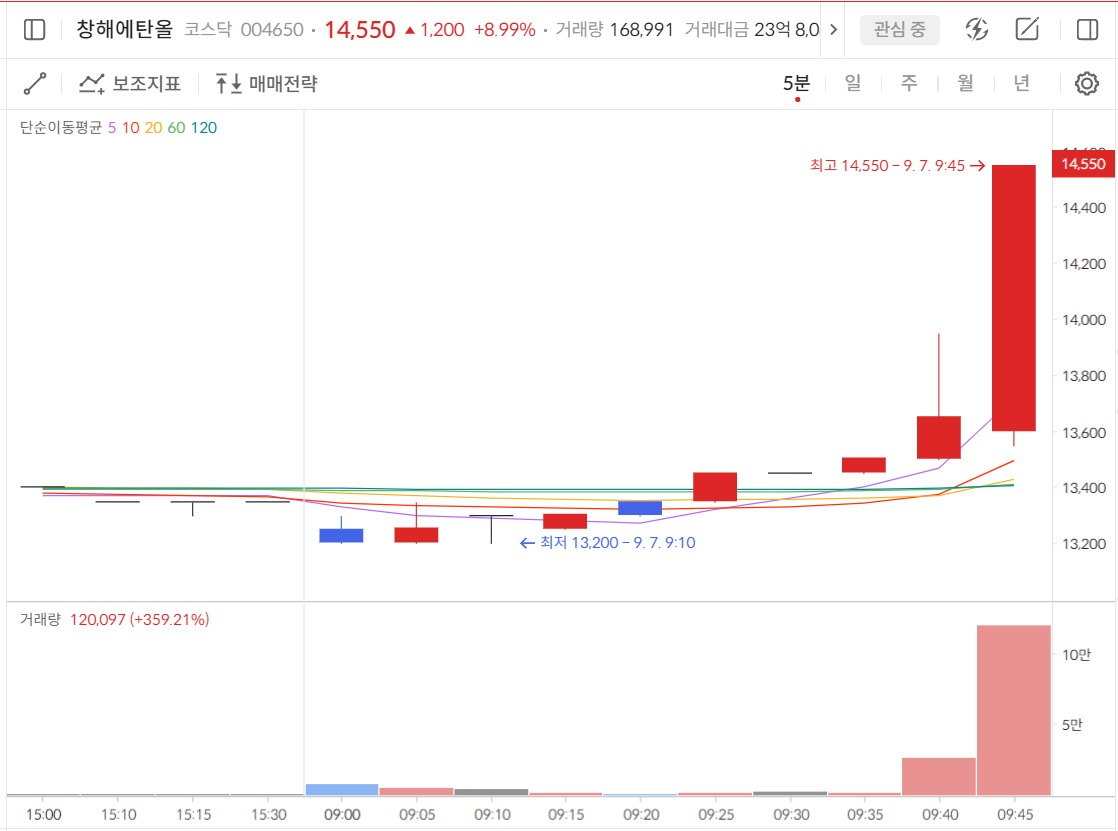Click the 09:00 time axis label
The width and height of the screenshot is (1118, 831).
tap(342, 815)
